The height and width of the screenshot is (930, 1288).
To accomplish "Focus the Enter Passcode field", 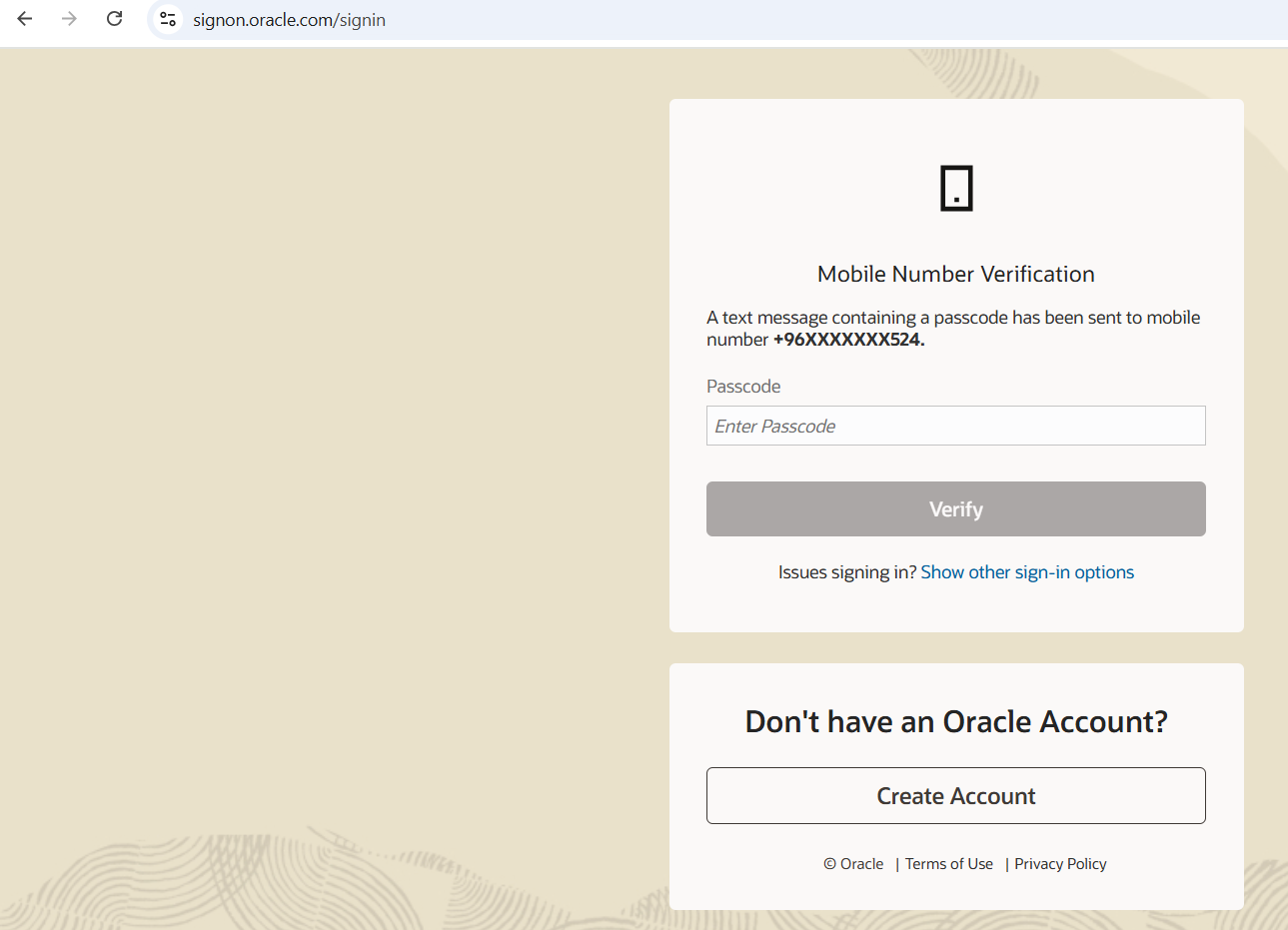I will click(956, 426).
